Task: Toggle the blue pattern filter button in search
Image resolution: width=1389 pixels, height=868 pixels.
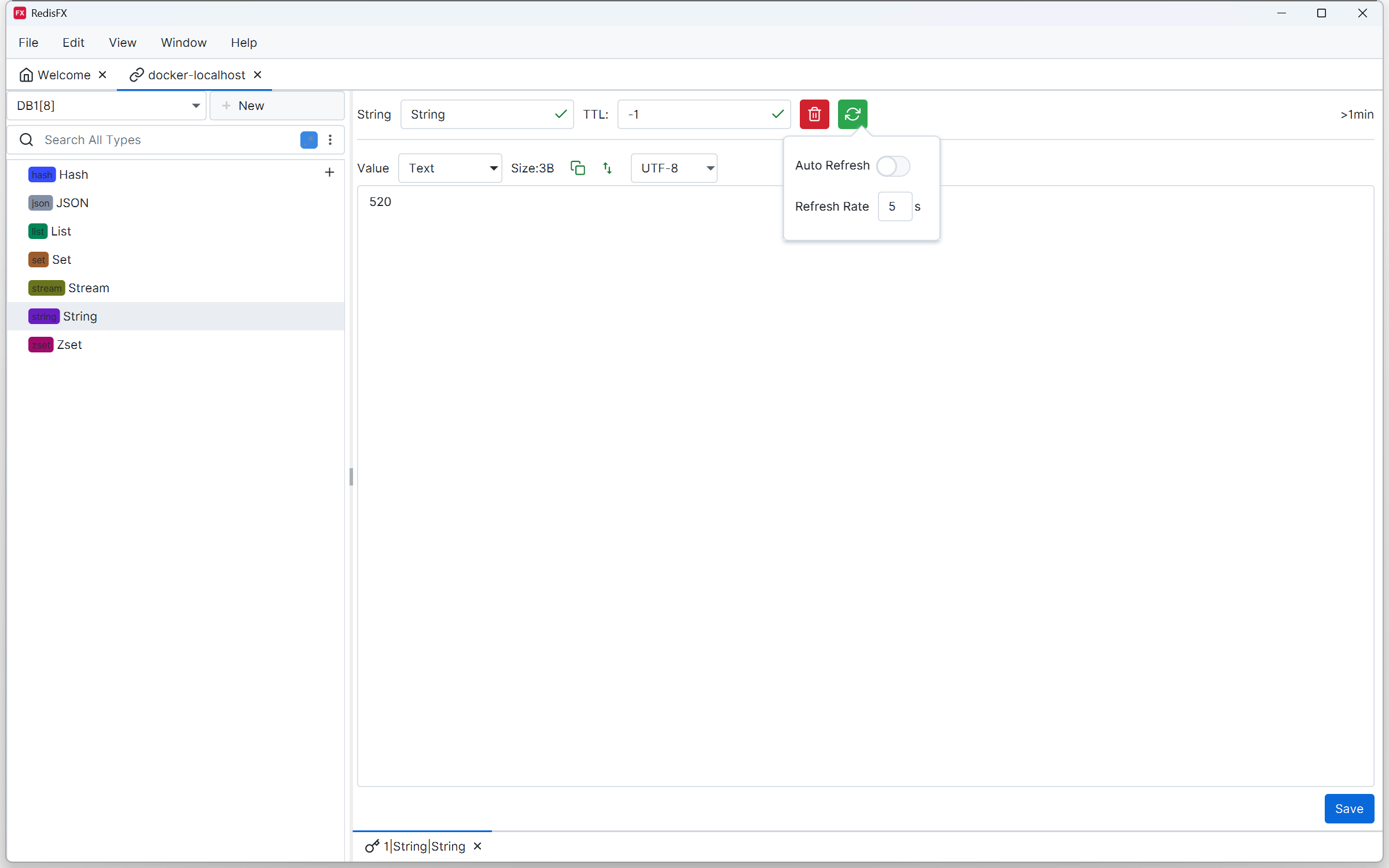Action: [309, 139]
